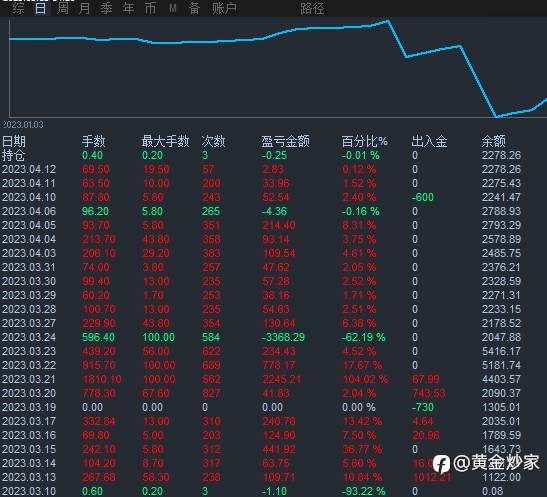Select the 2023.04.06 date row
547x497 pixels.
29,211
